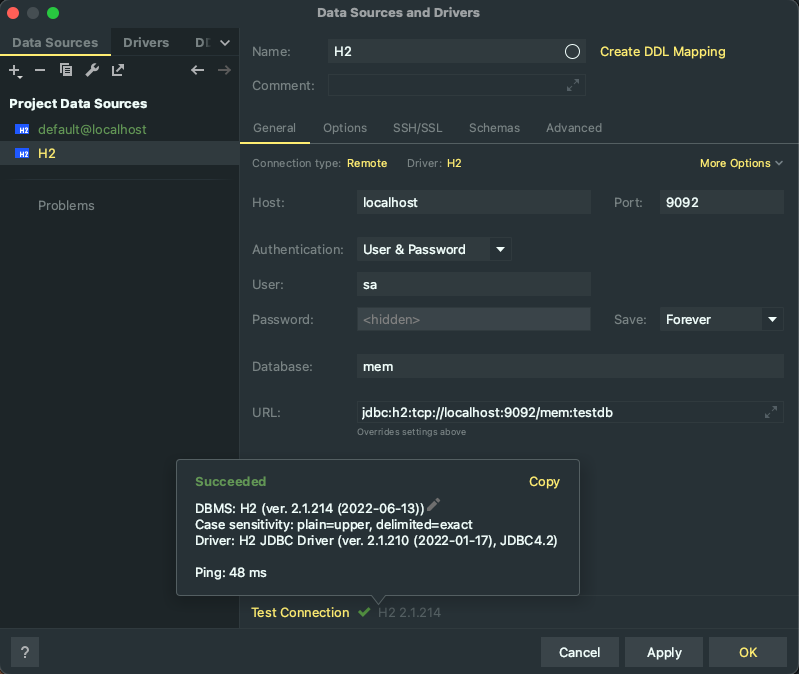Change Driver H2 link
Screen dimensions: 799x674
tap(454, 163)
